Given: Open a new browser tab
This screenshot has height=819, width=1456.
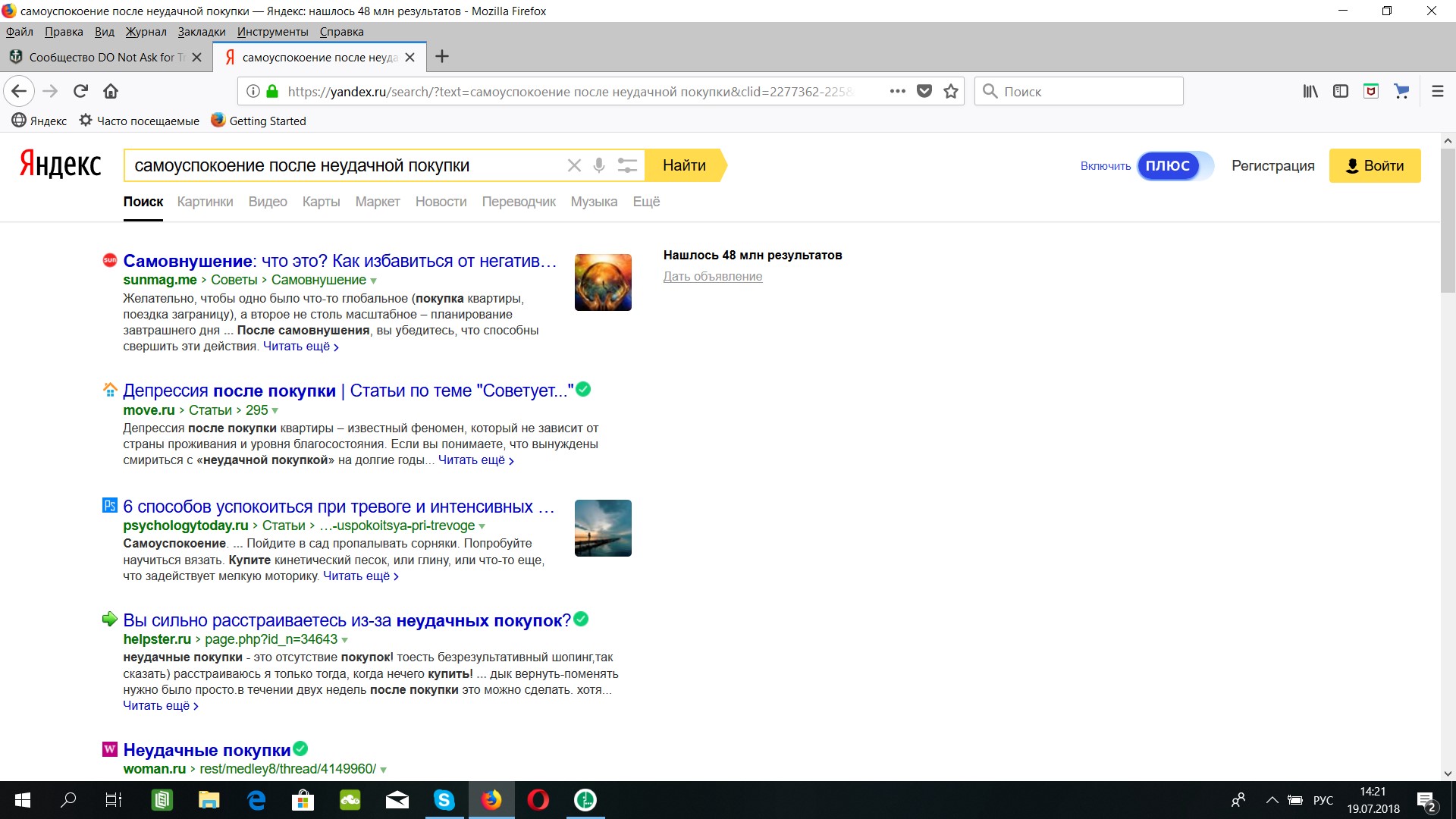Looking at the screenshot, I should pos(442,57).
